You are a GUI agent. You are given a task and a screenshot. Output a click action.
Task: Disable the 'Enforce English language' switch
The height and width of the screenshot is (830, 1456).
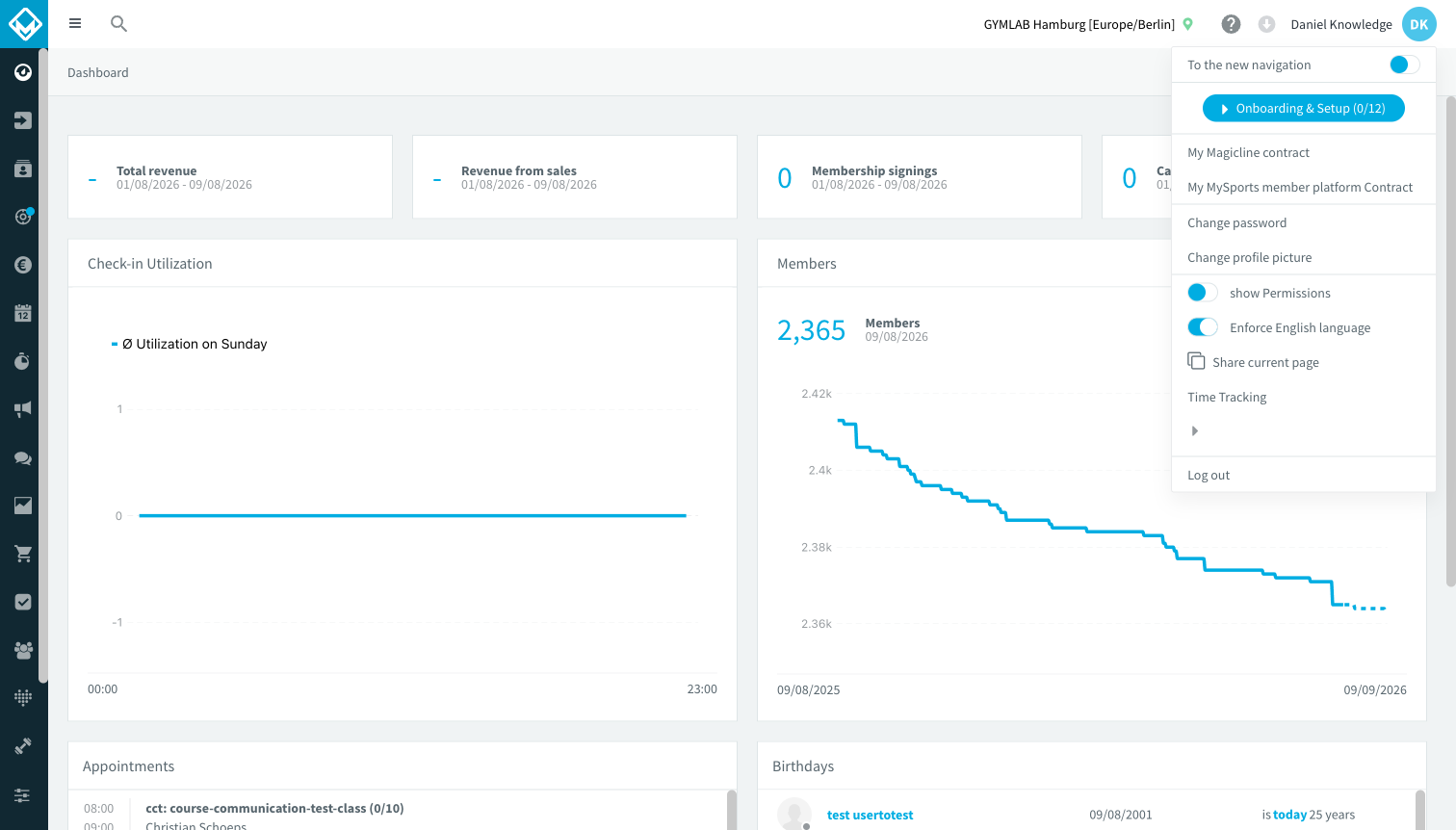(x=1202, y=327)
